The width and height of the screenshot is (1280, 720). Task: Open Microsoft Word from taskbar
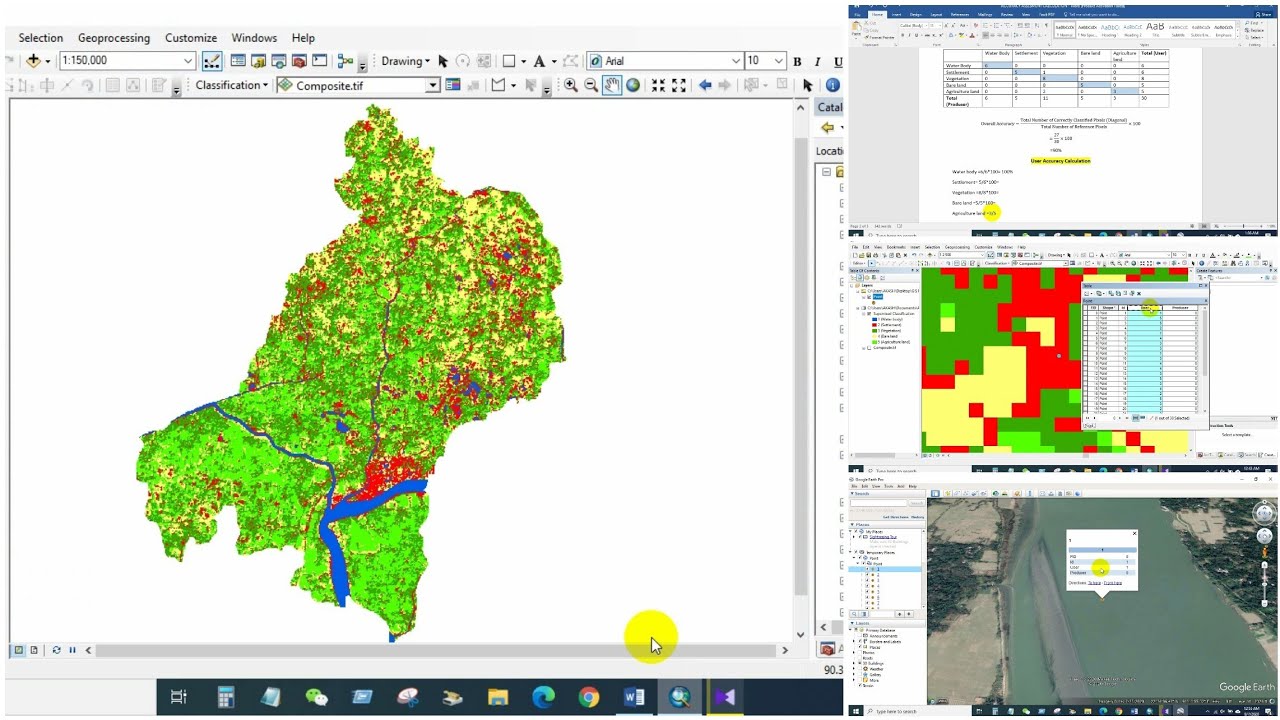634,697
